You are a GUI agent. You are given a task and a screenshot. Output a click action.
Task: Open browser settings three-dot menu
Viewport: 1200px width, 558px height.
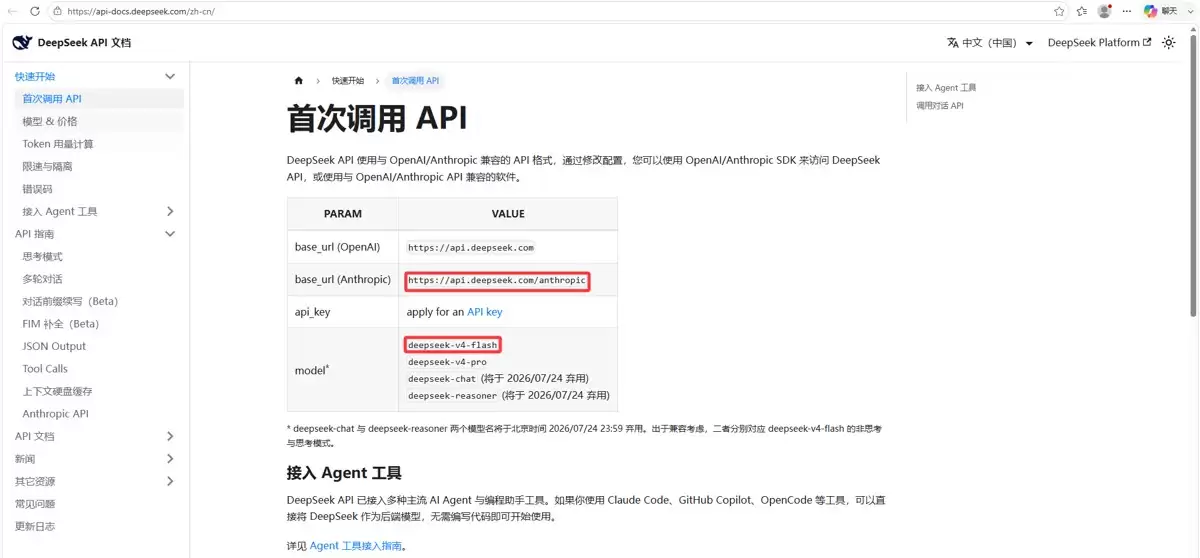pyautogui.click(x=1127, y=11)
